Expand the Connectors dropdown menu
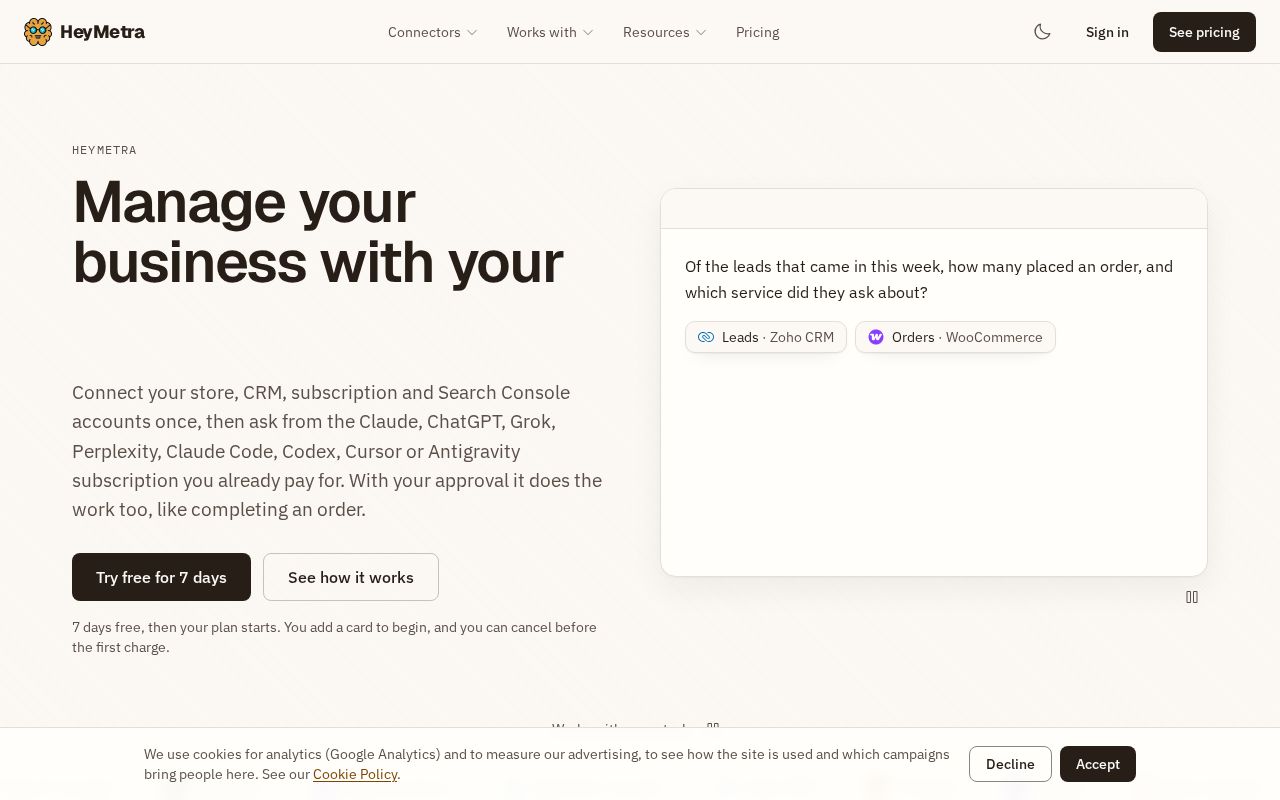The width and height of the screenshot is (1280, 800). 433,32
